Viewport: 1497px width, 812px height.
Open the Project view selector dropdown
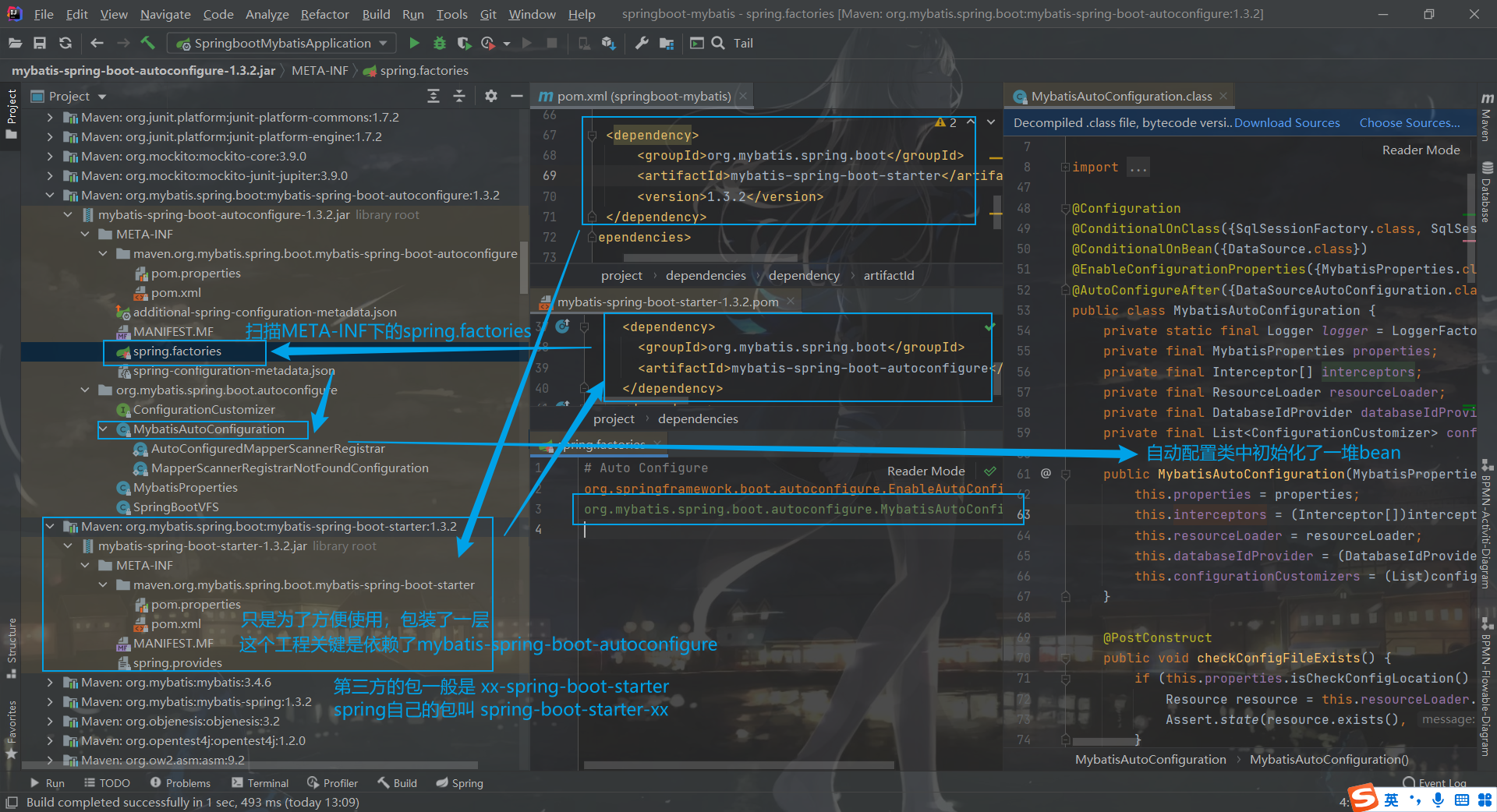point(102,97)
